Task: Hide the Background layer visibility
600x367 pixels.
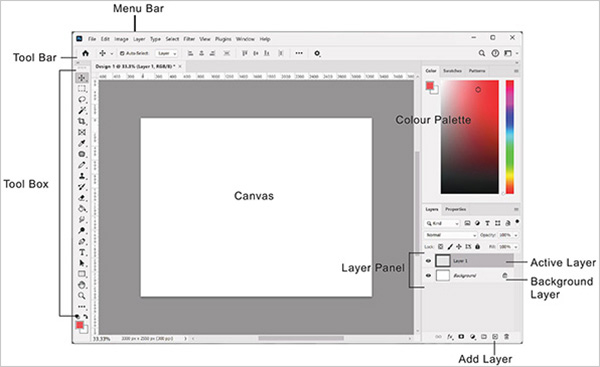Action: 428,276
